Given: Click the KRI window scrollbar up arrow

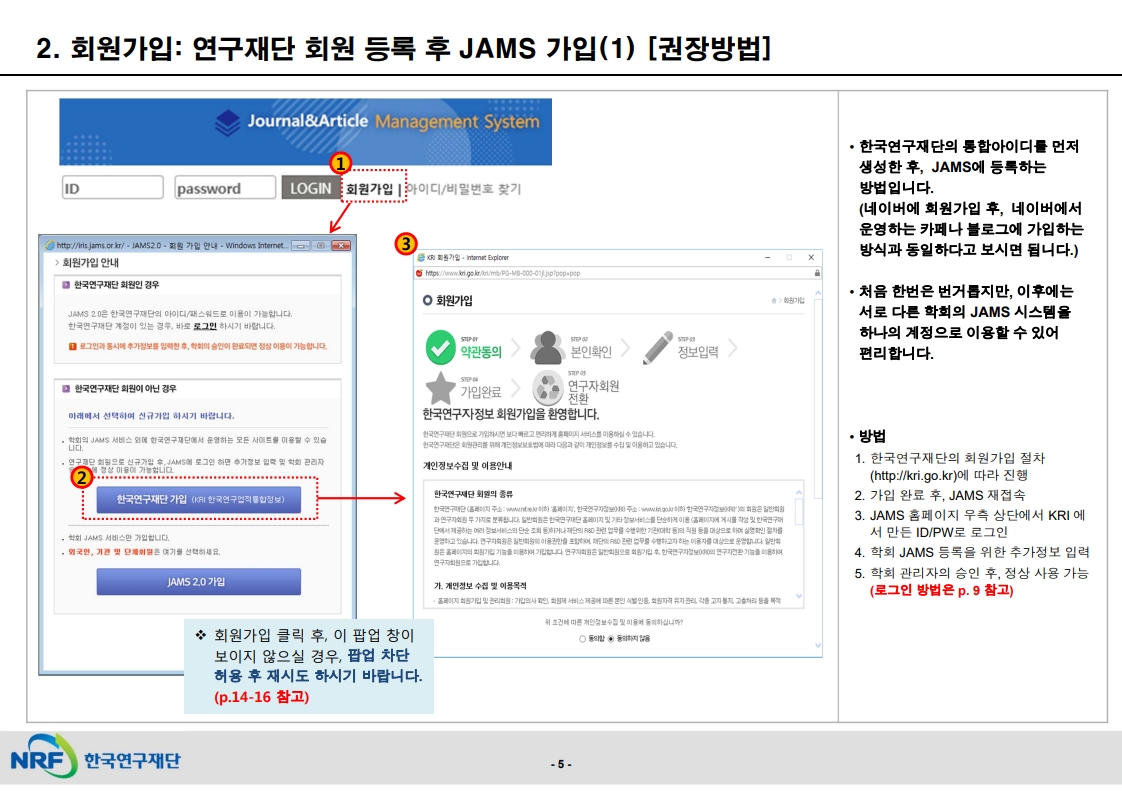Looking at the screenshot, I should pos(818,293).
